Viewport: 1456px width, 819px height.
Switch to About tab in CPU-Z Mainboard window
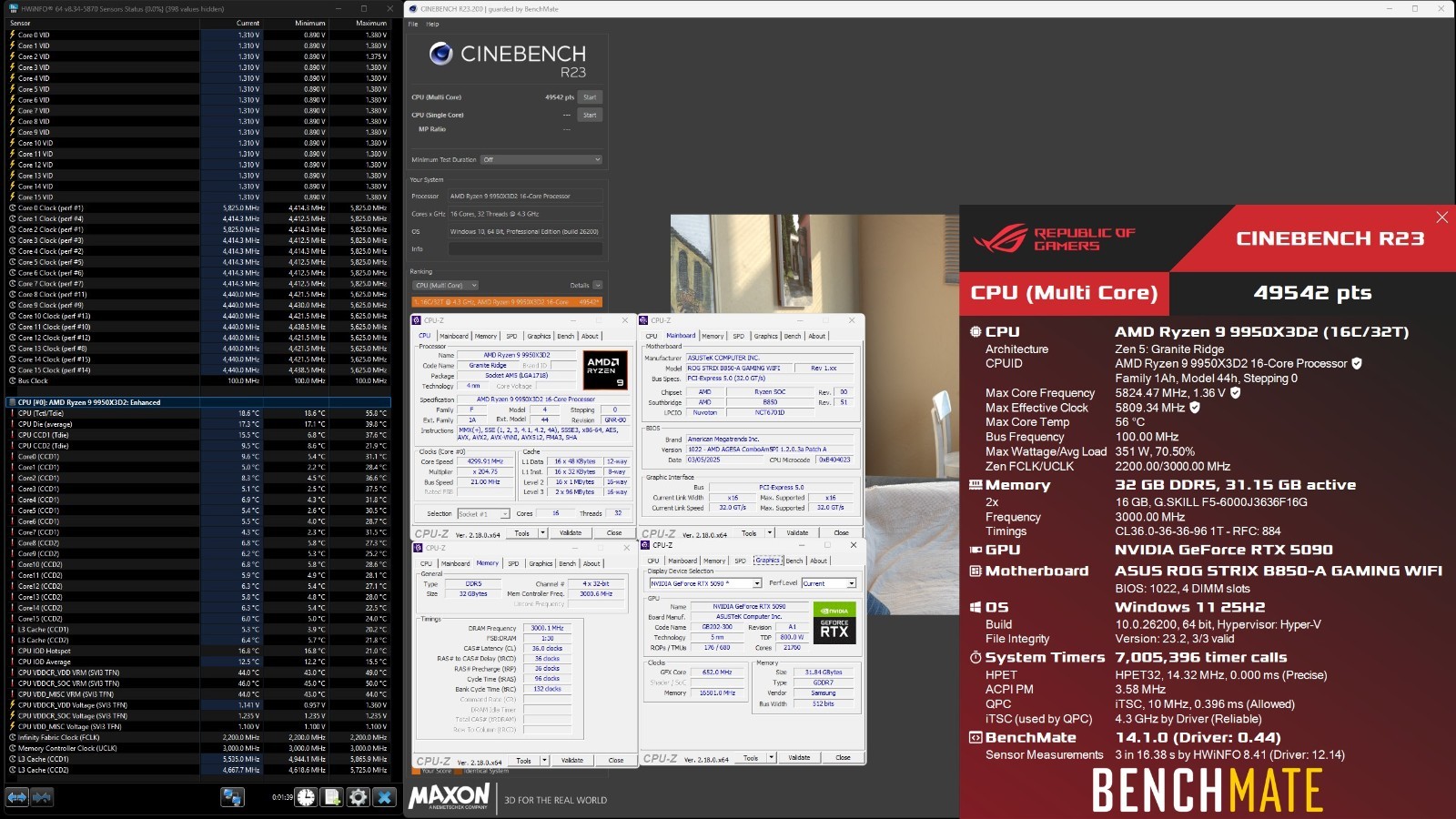817,336
